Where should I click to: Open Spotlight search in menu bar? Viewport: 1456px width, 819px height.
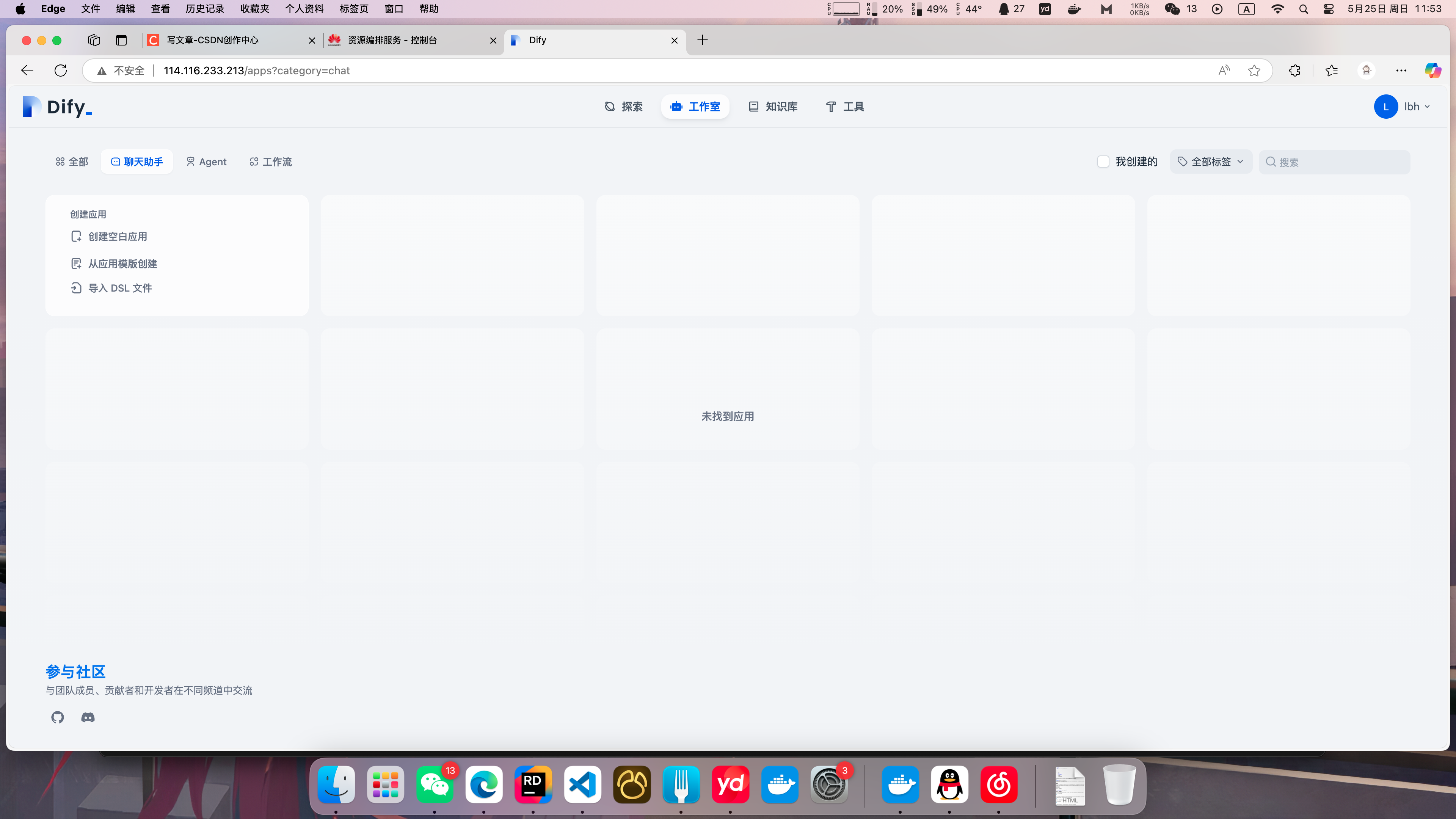point(1304,8)
